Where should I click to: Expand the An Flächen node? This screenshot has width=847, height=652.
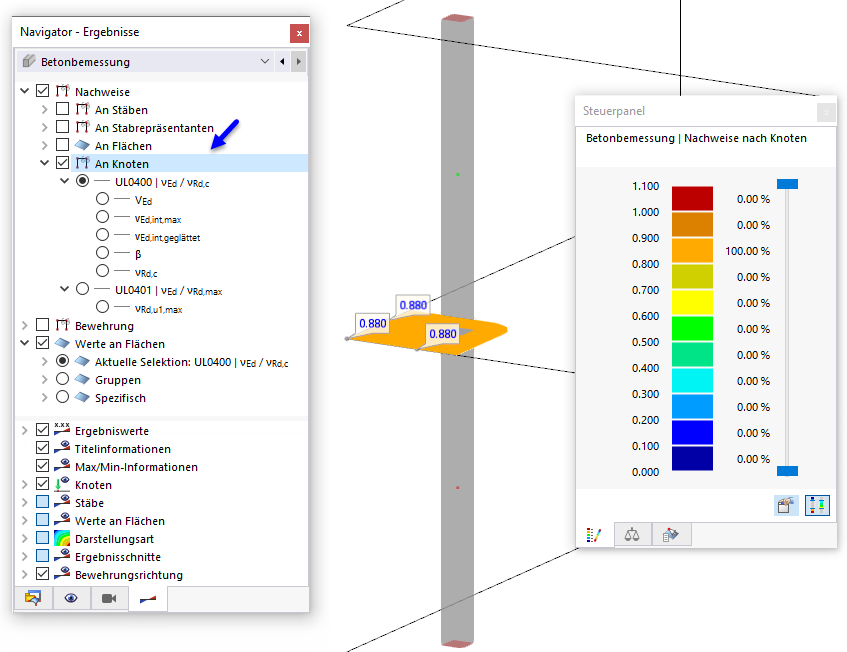coord(44,145)
